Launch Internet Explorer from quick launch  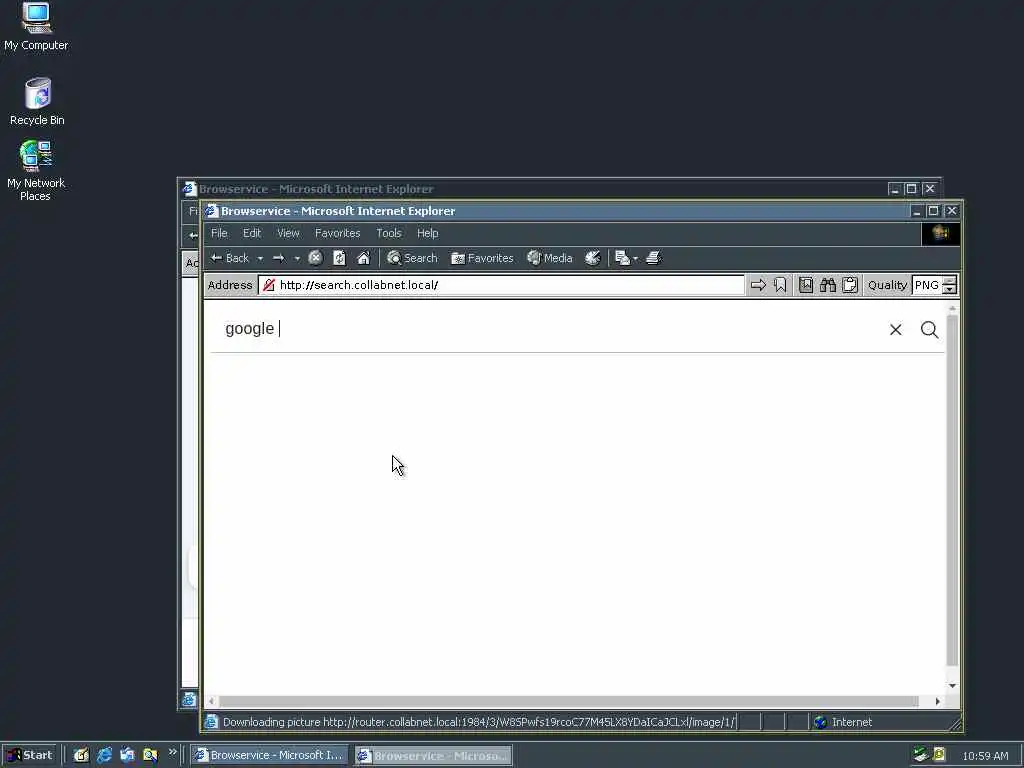104,755
